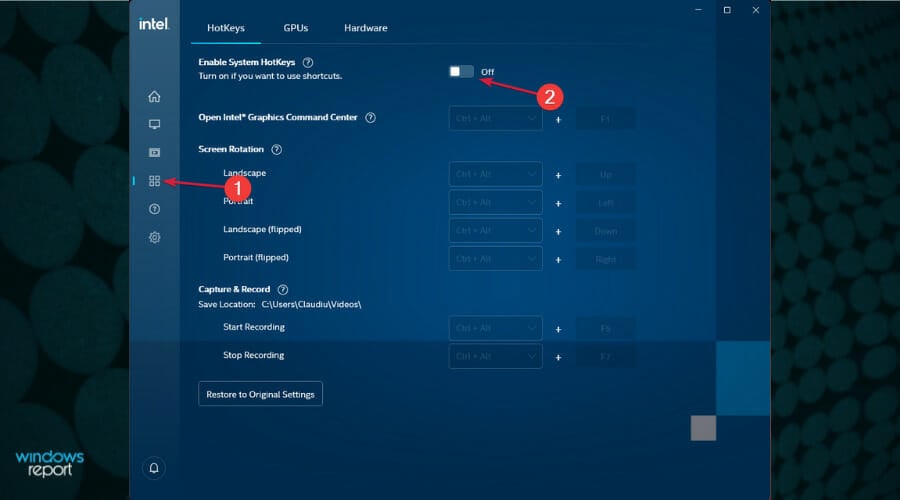Open the Support help sidebar icon
This screenshot has width=900, height=500.
pos(154,209)
